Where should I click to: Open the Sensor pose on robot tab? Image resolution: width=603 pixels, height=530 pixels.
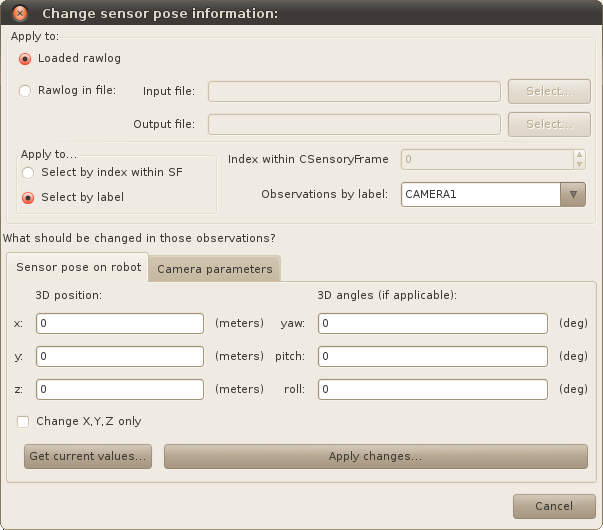click(77, 268)
